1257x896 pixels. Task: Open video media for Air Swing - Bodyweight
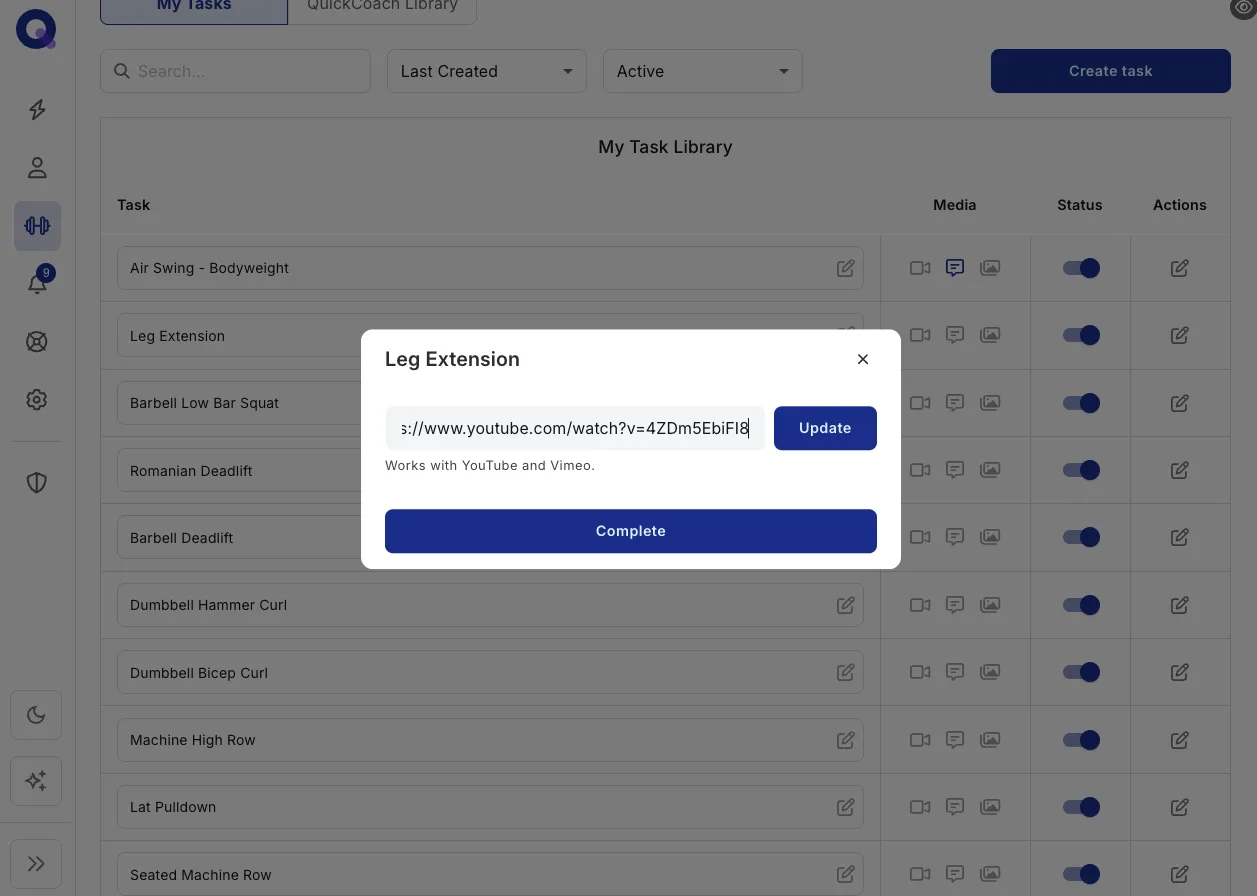pos(920,268)
